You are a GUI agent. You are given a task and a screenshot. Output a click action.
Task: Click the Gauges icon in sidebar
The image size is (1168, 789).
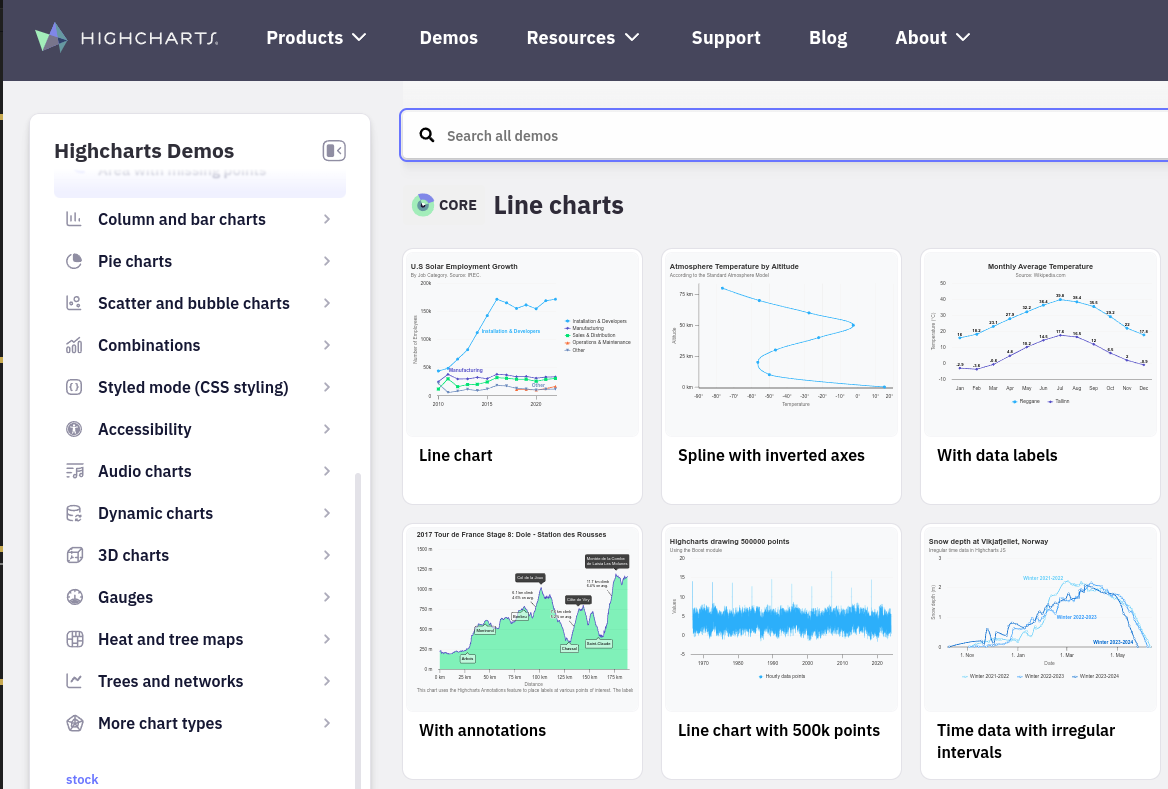pyautogui.click(x=74, y=597)
